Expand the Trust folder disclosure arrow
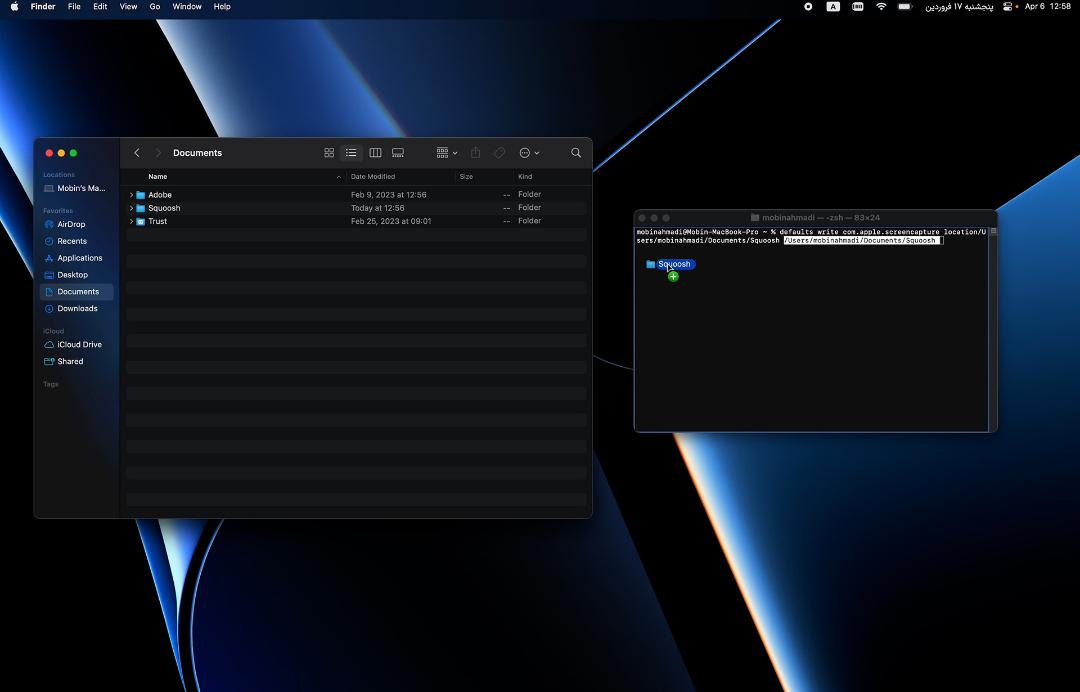This screenshot has height=692, width=1080. click(x=131, y=221)
